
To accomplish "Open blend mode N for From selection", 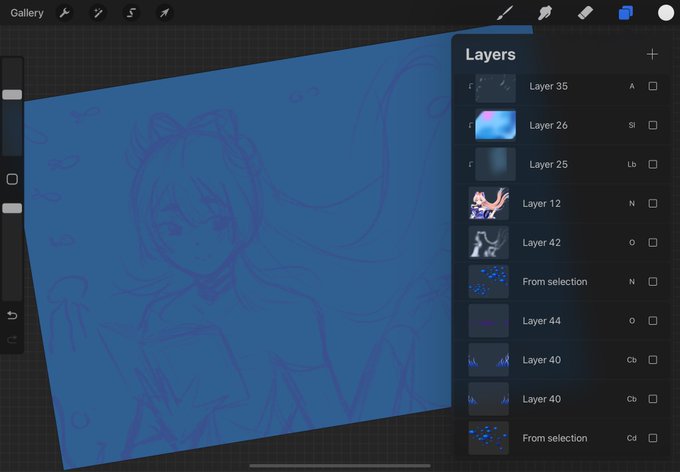I will [x=632, y=282].
